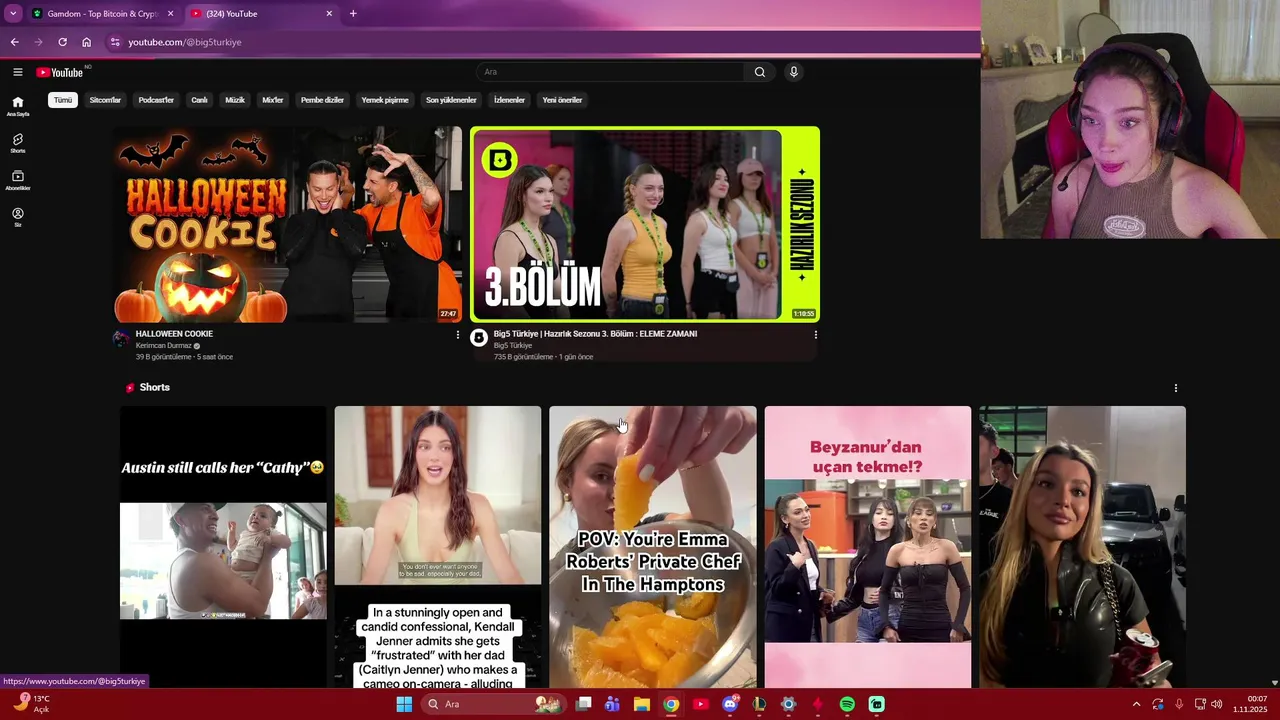Click the Shorts section heading

click(154, 387)
